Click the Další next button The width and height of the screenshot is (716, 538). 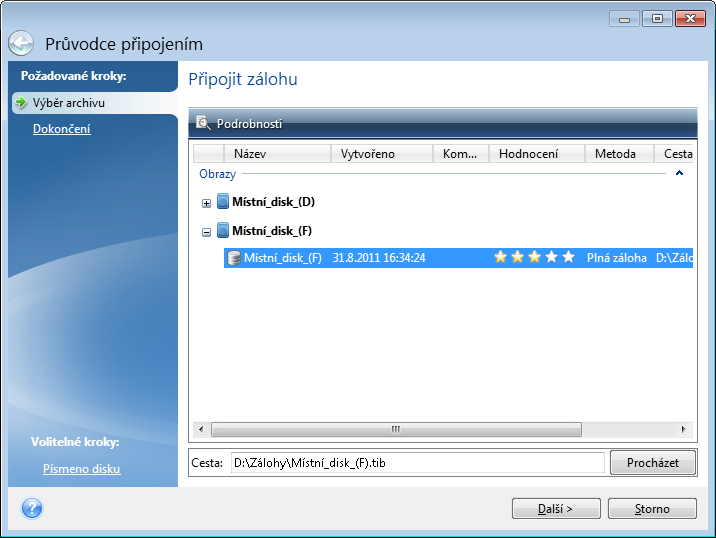[556, 509]
